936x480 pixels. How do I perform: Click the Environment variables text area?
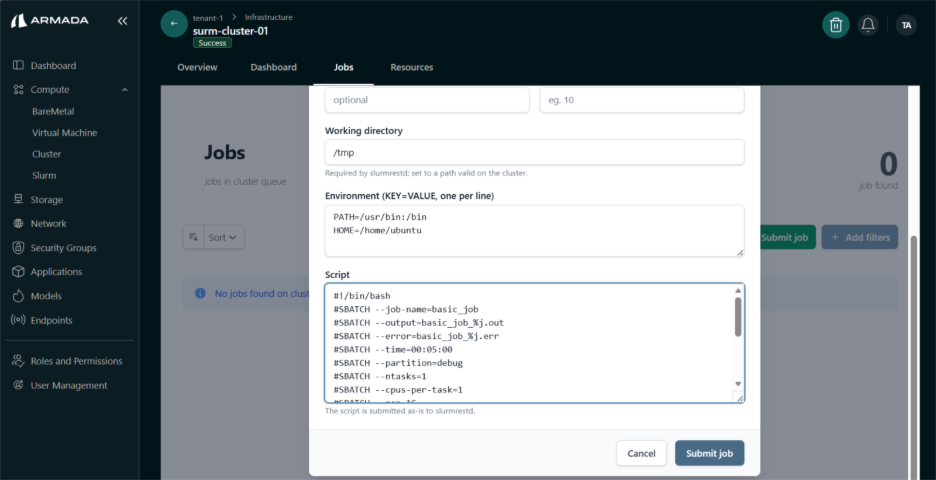click(534, 230)
